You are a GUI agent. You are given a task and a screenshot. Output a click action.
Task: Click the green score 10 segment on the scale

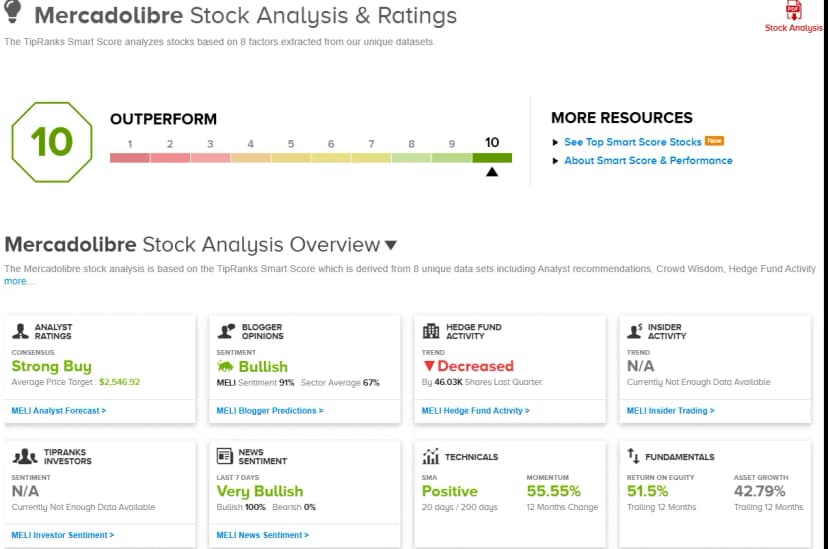point(491,158)
